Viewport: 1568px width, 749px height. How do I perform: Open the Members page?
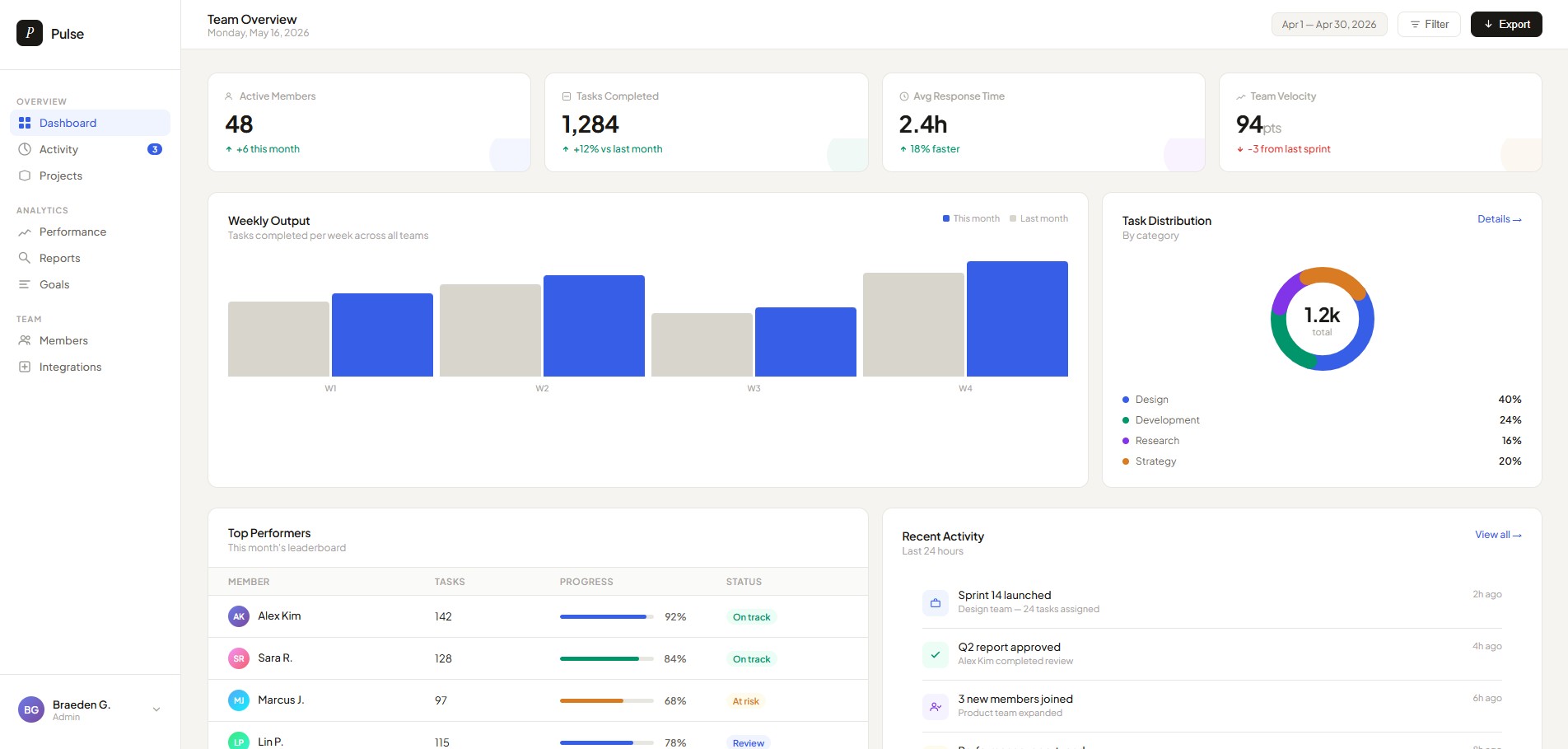point(90,340)
